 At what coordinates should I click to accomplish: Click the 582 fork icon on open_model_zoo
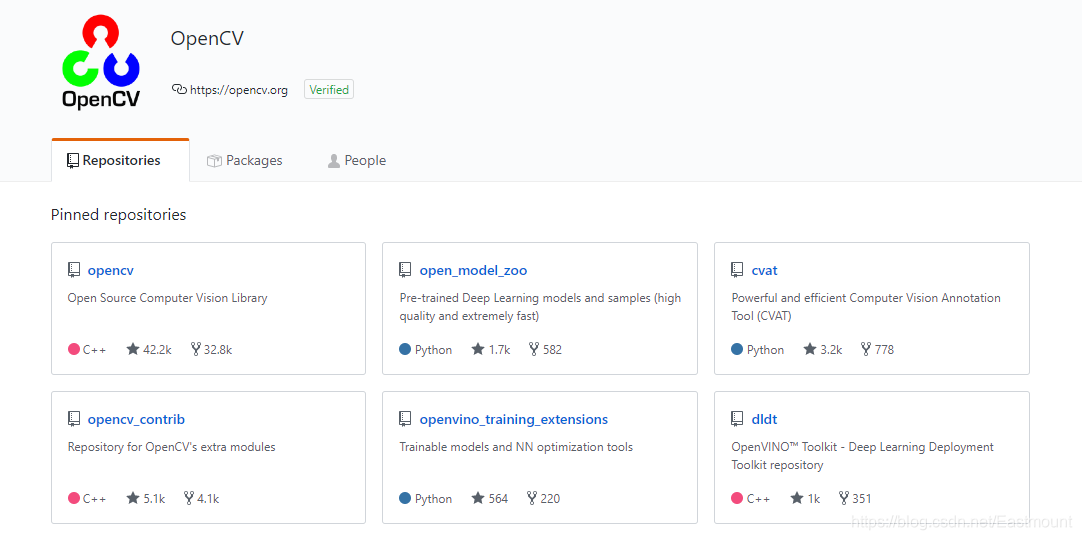[x=534, y=349]
